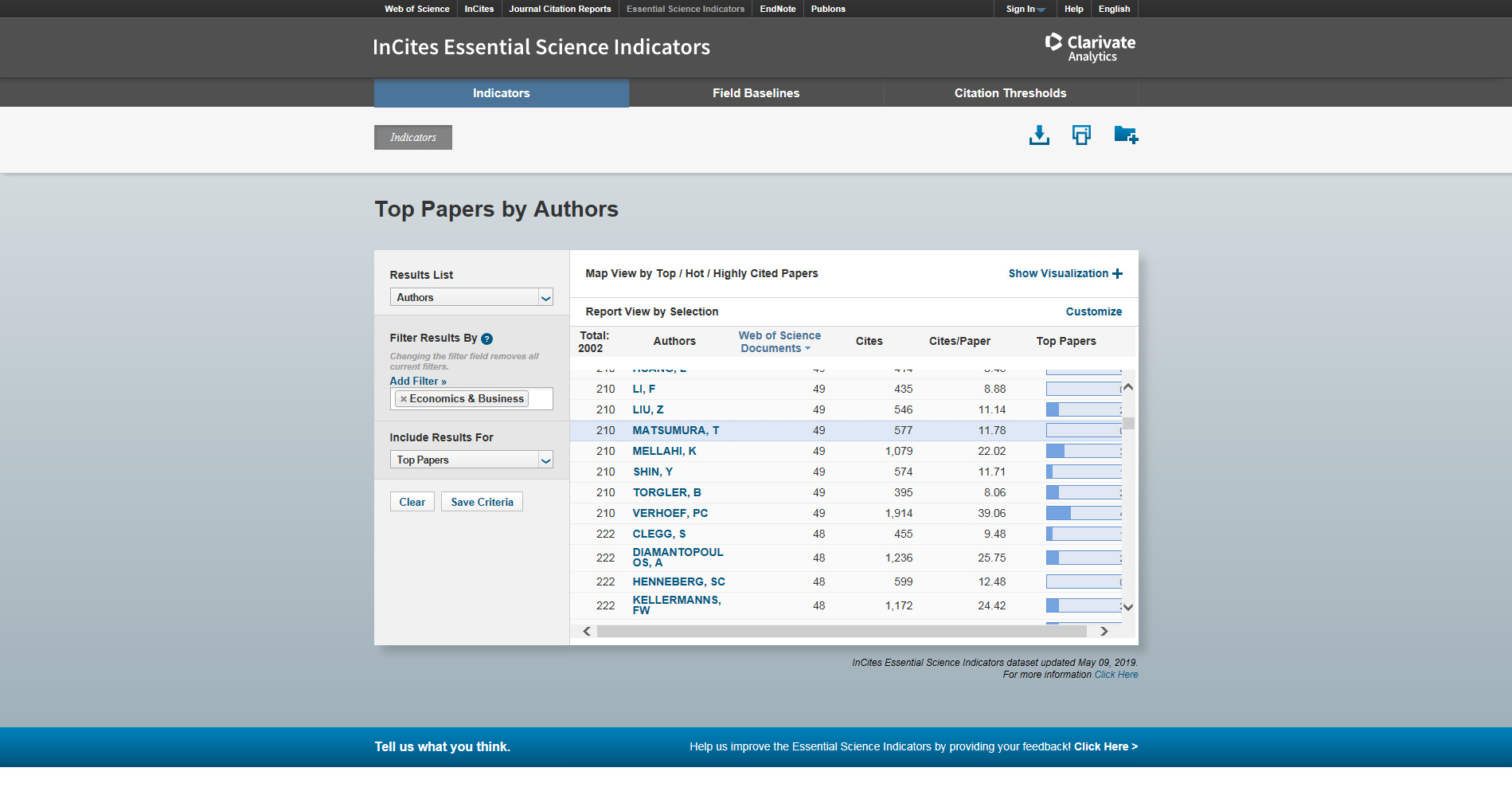Remove the Economics & Business filter
Viewport: 1512px width, 787px height.
404,399
